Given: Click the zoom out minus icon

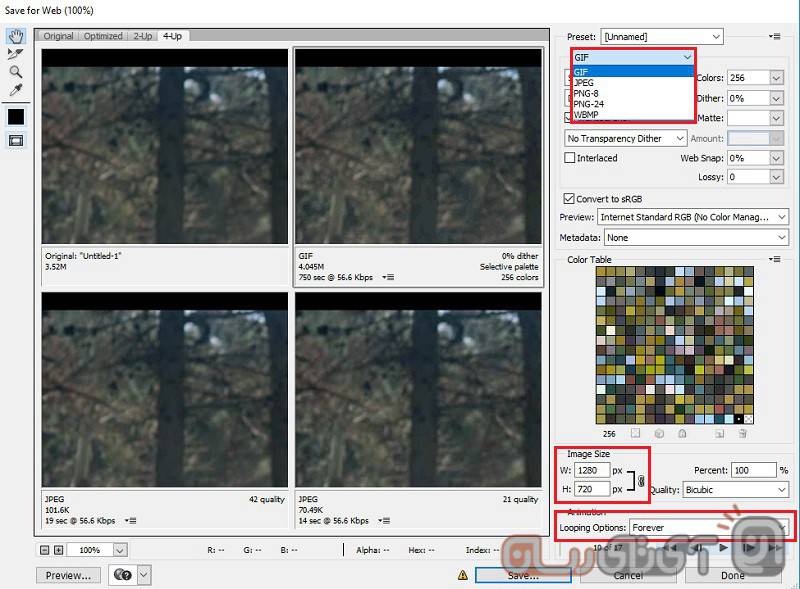Looking at the screenshot, I should [x=45, y=550].
